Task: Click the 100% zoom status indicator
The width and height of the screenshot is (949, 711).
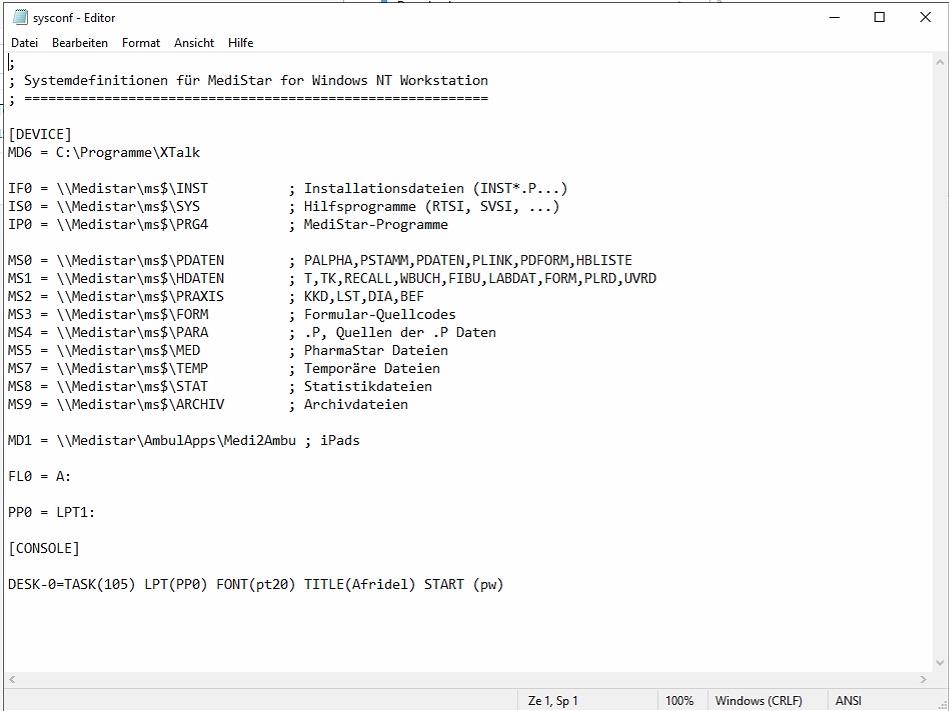Action: pos(679,701)
